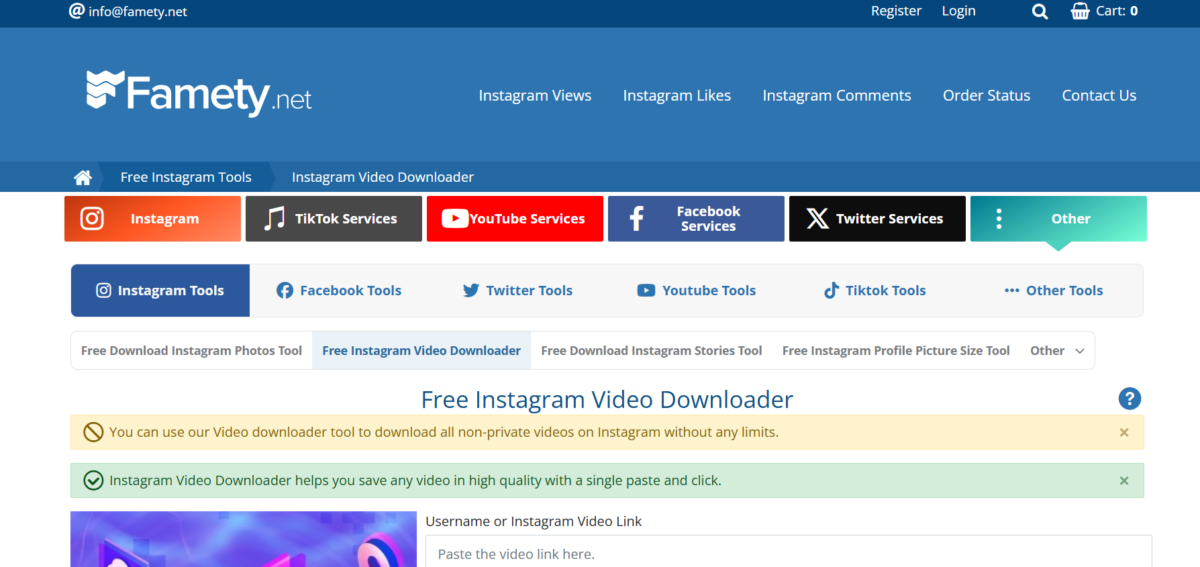Open the shopping cart icon

click(x=1080, y=11)
